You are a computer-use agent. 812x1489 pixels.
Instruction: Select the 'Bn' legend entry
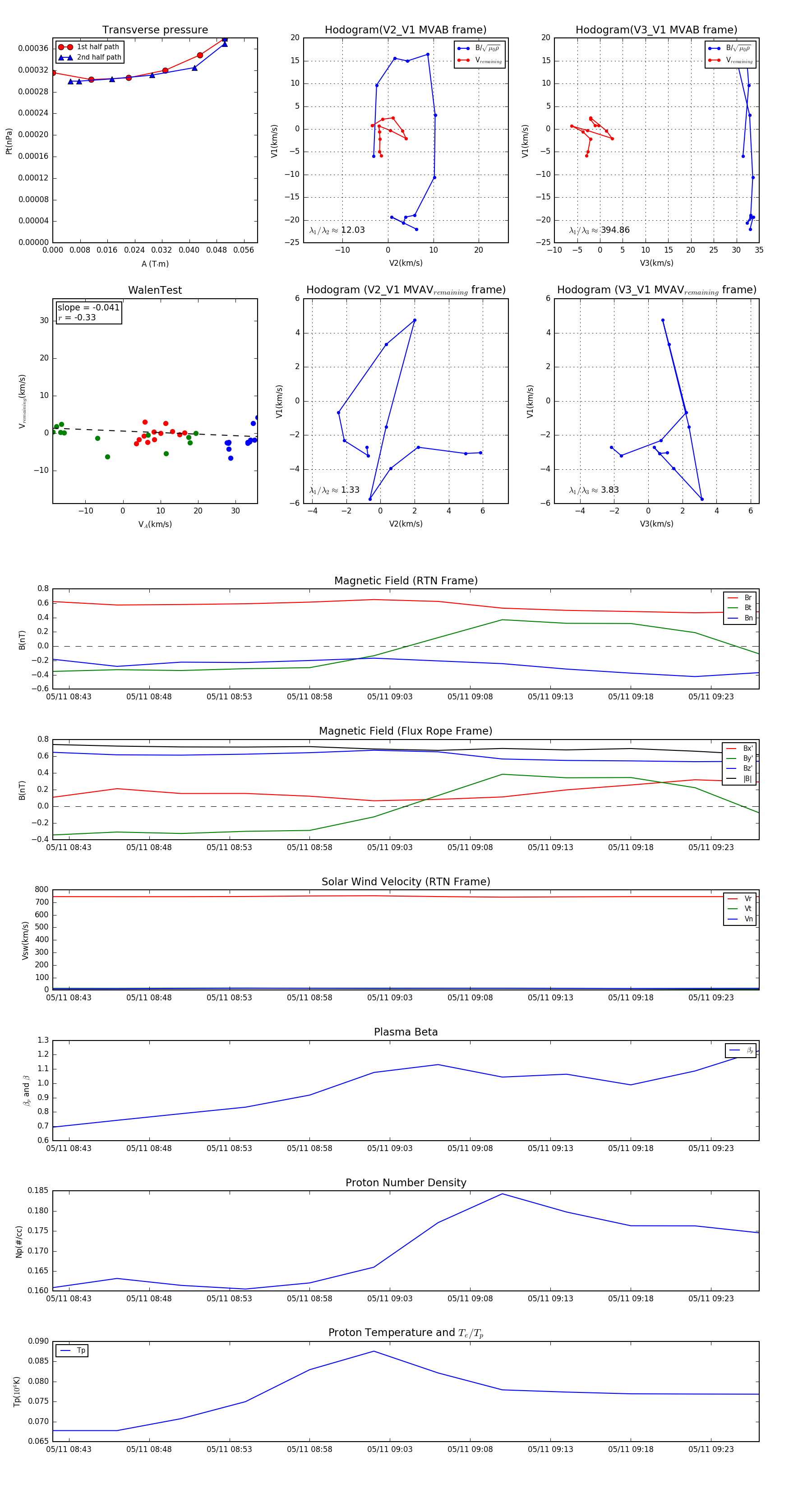(740, 618)
